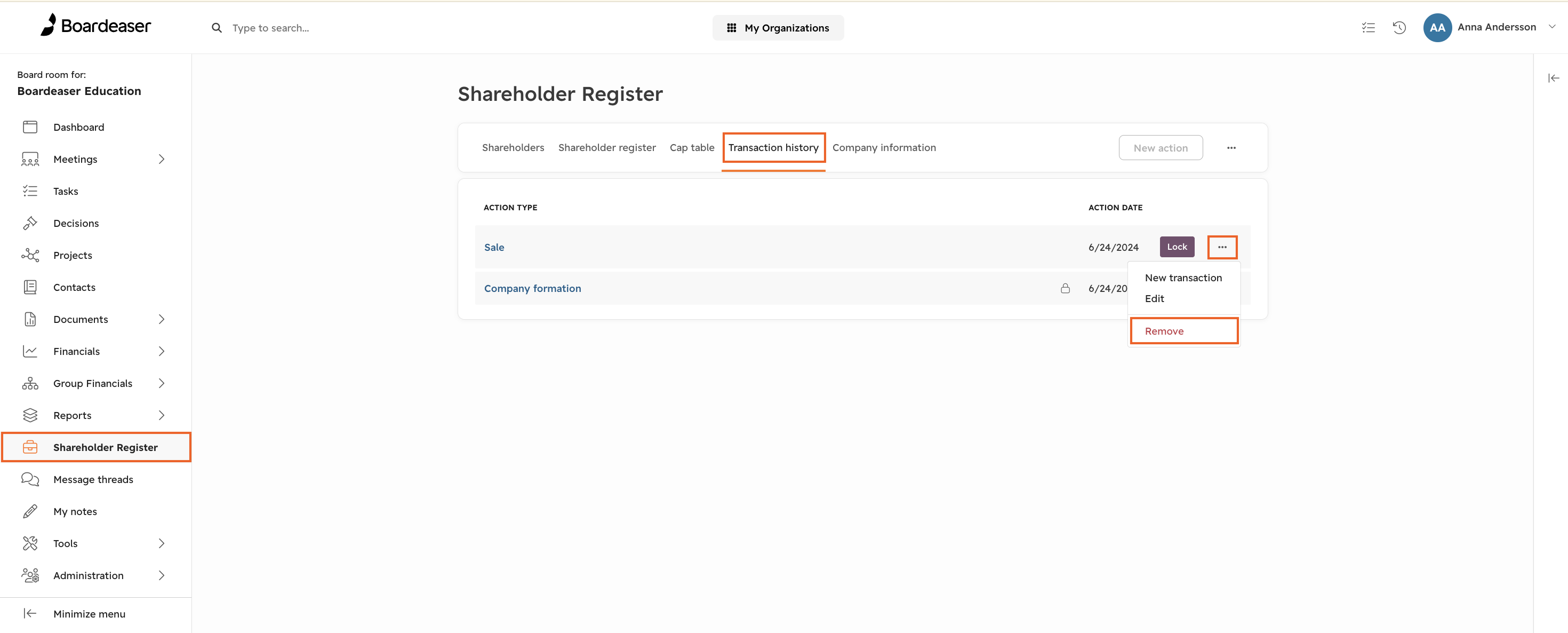
Task: Open Contacts from the sidebar
Action: click(74, 287)
